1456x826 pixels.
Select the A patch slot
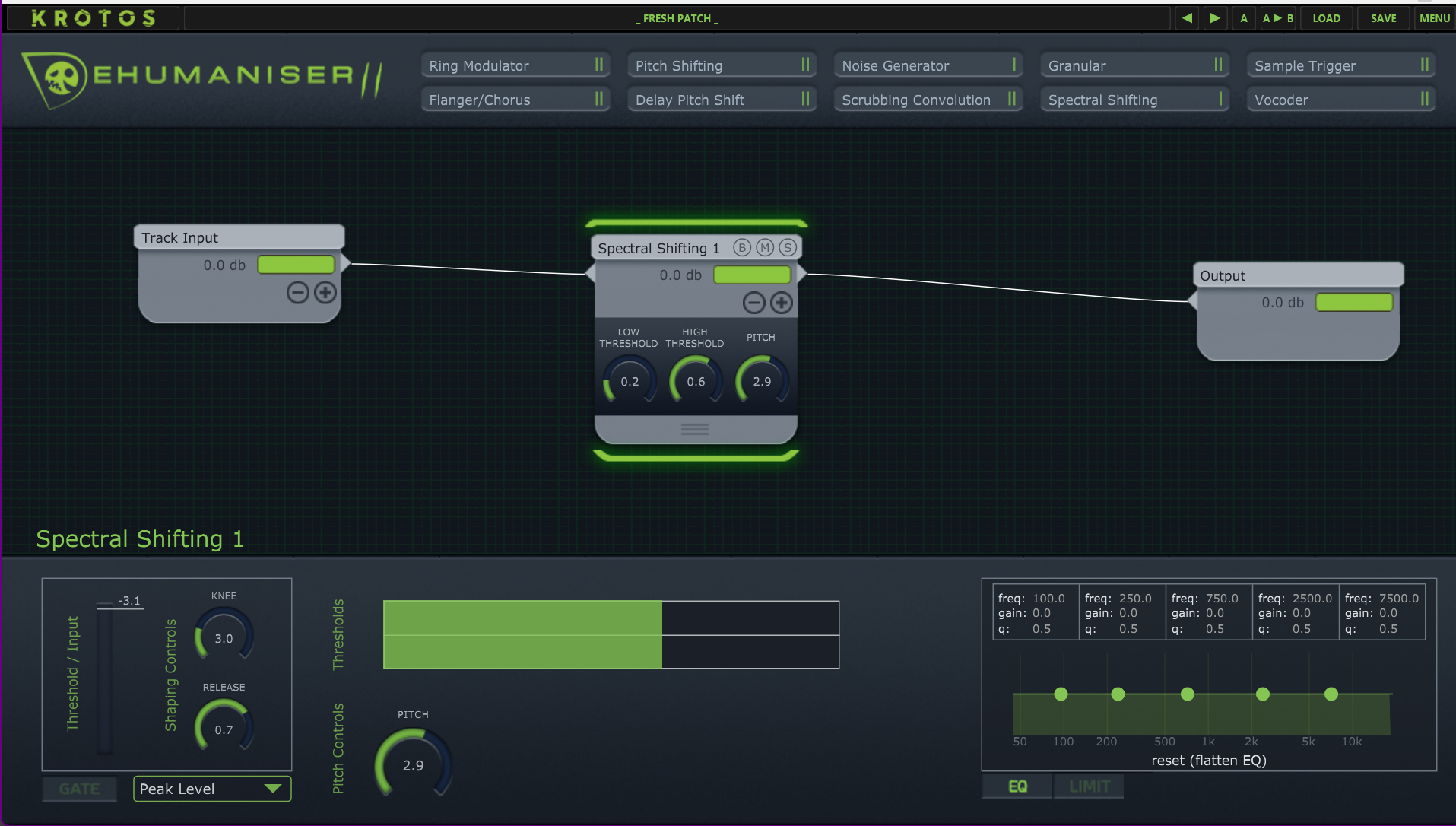pyautogui.click(x=1244, y=18)
